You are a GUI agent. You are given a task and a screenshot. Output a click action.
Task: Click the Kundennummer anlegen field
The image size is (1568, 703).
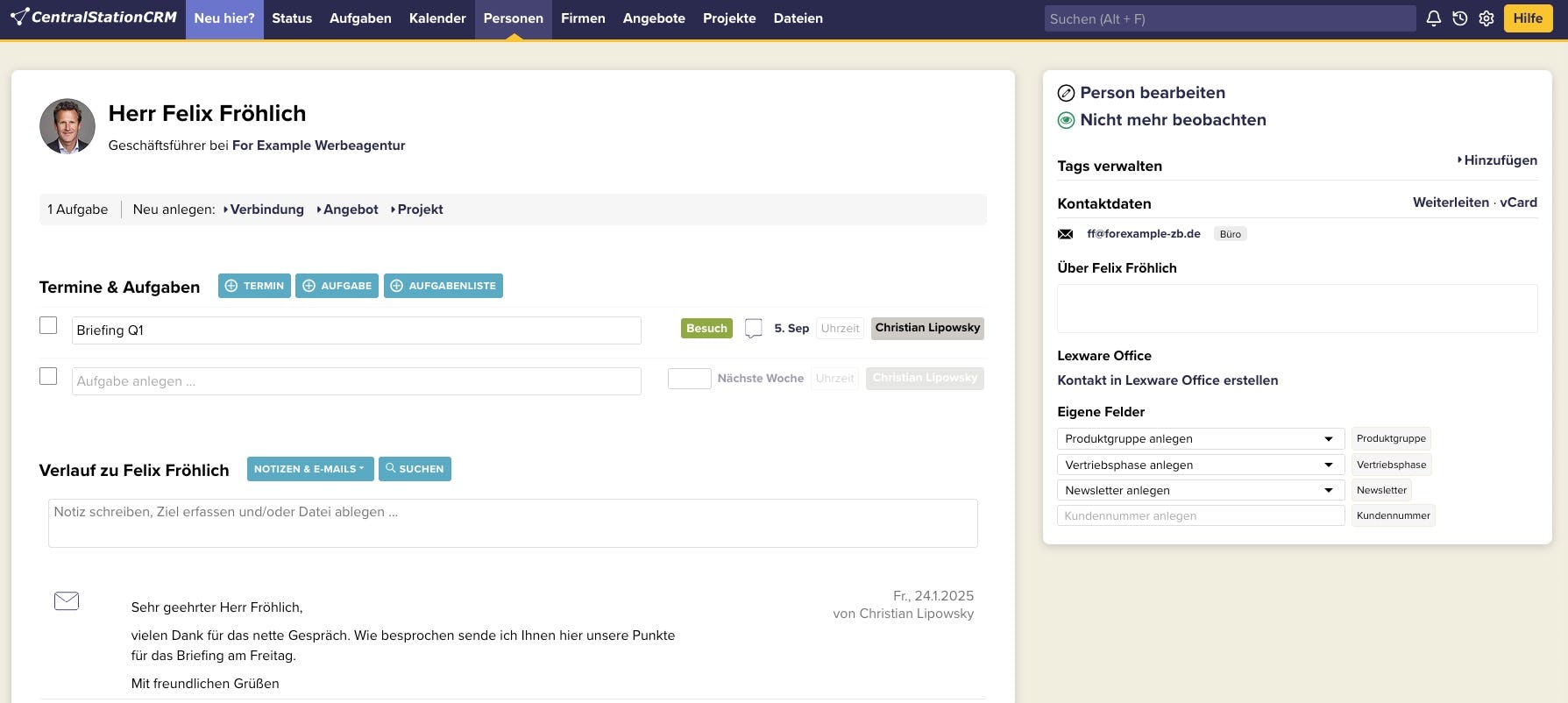coord(1201,515)
